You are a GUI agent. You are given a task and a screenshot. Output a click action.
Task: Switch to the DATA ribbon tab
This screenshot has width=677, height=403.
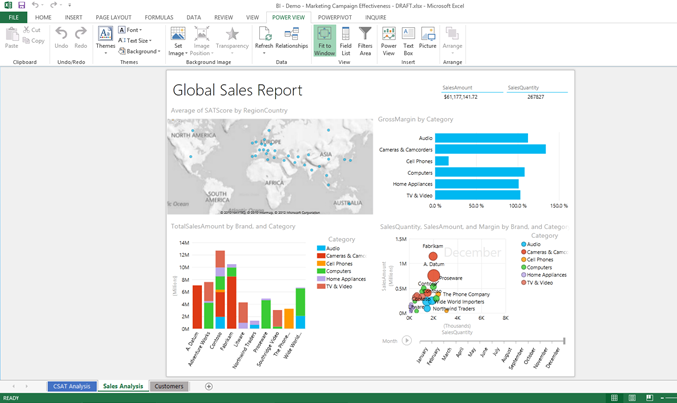pyautogui.click(x=194, y=17)
